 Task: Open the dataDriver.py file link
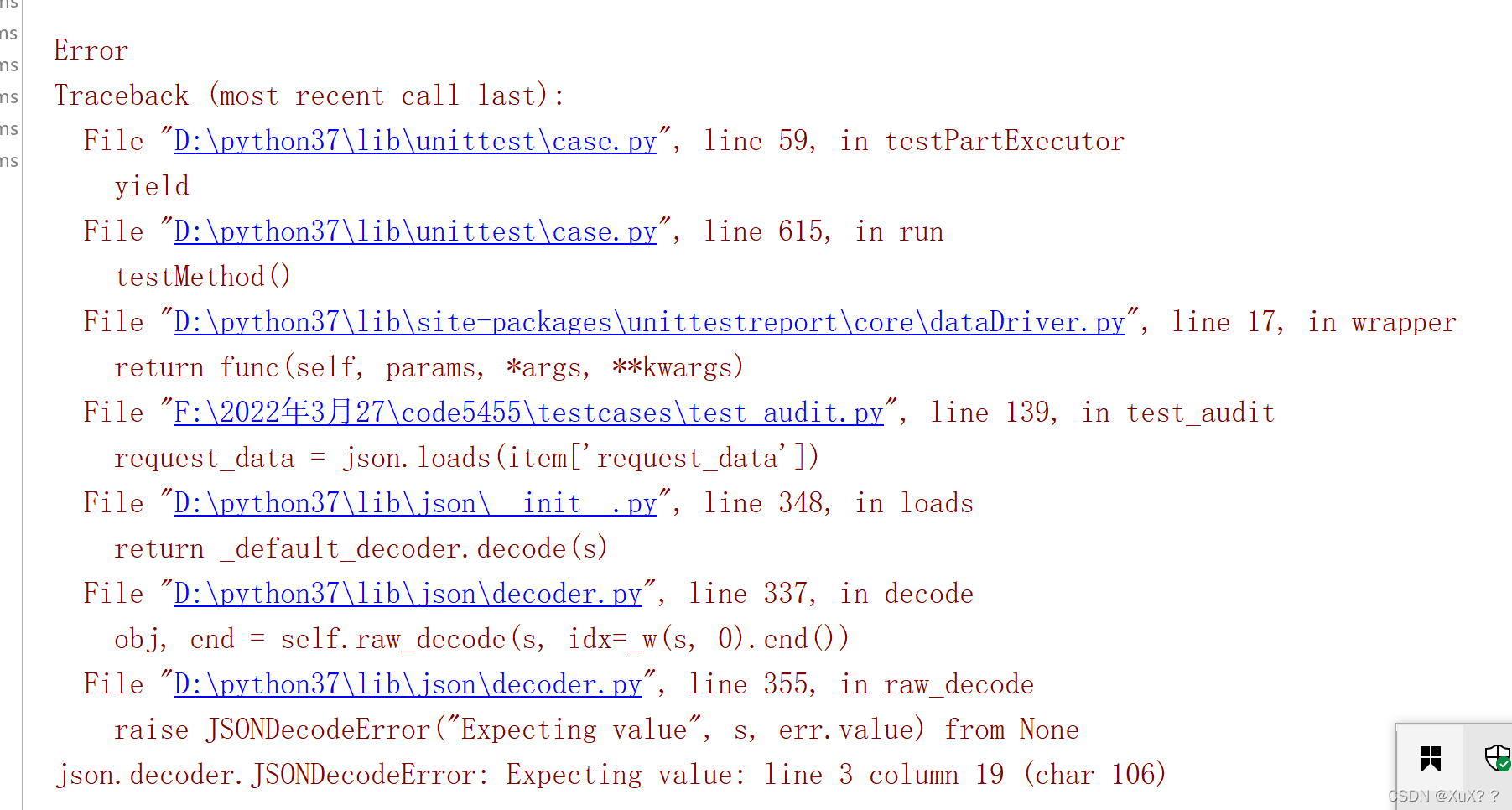point(649,322)
